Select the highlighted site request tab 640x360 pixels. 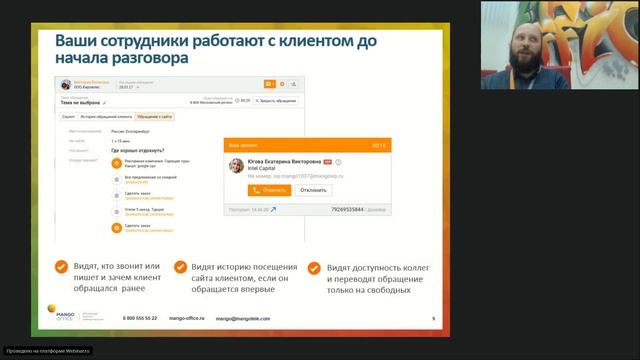tap(155, 117)
